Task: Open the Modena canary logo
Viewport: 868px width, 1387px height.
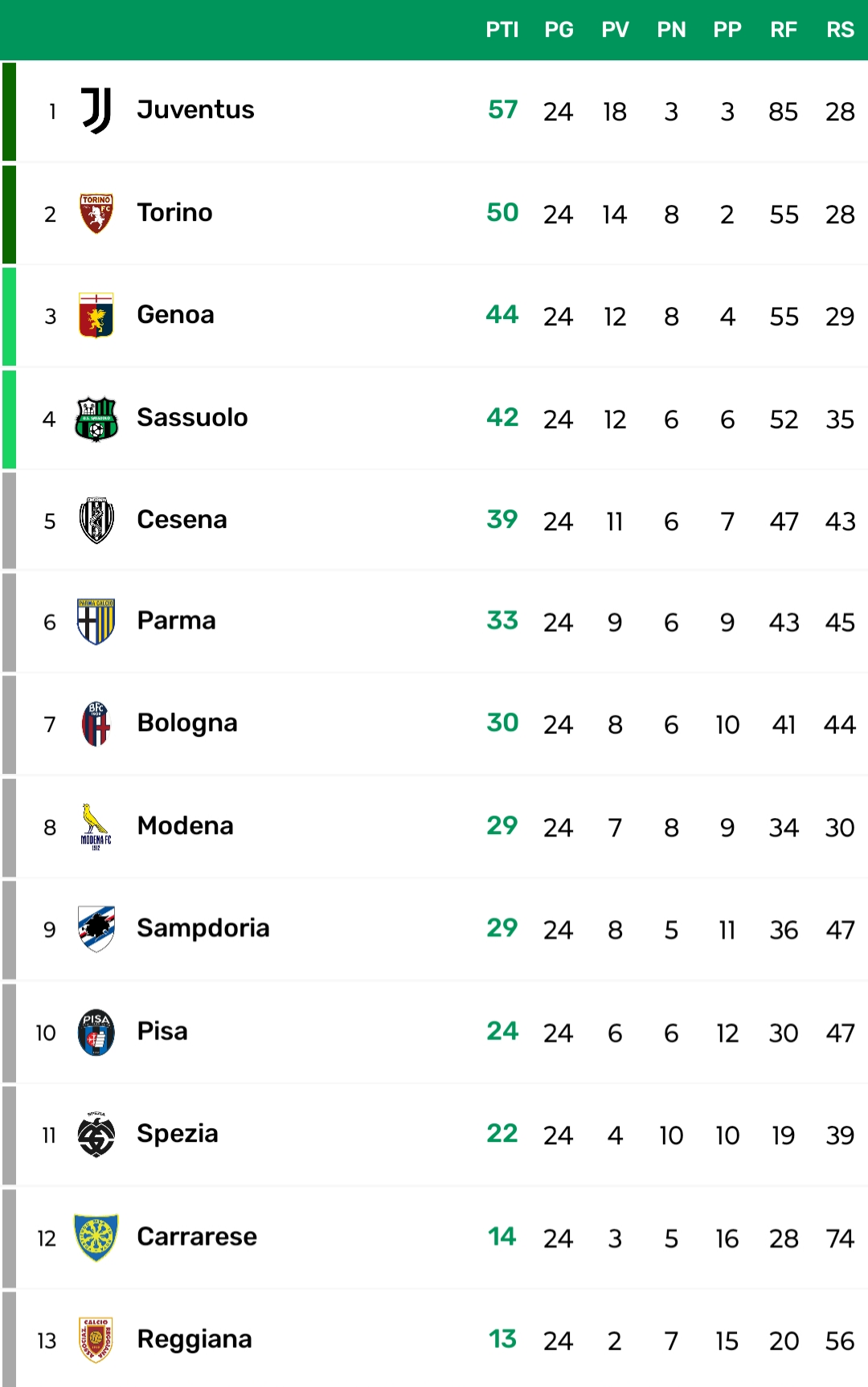Action: [96, 827]
